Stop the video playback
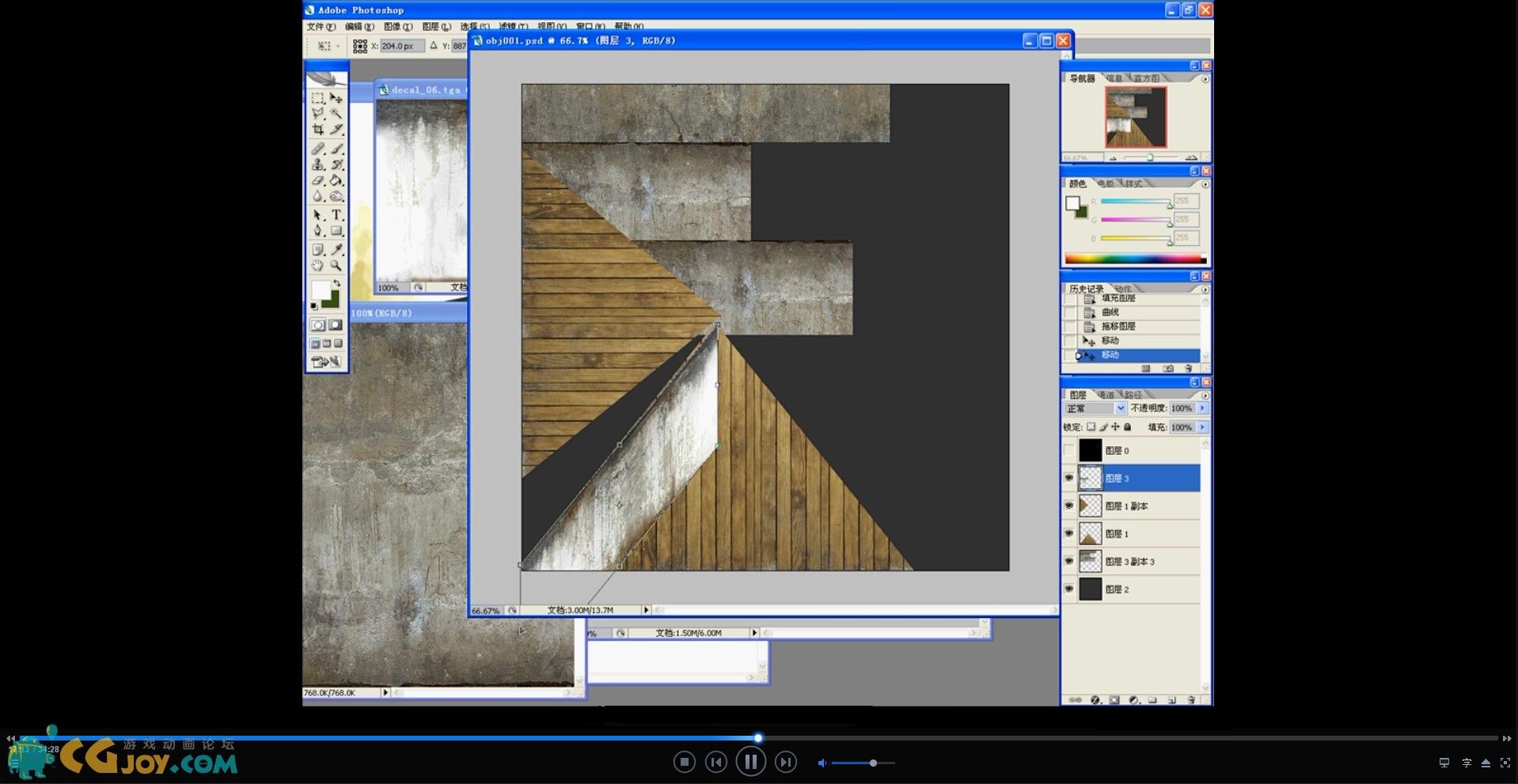This screenshot has height=784, width=1518. click(x=685, y=762)
